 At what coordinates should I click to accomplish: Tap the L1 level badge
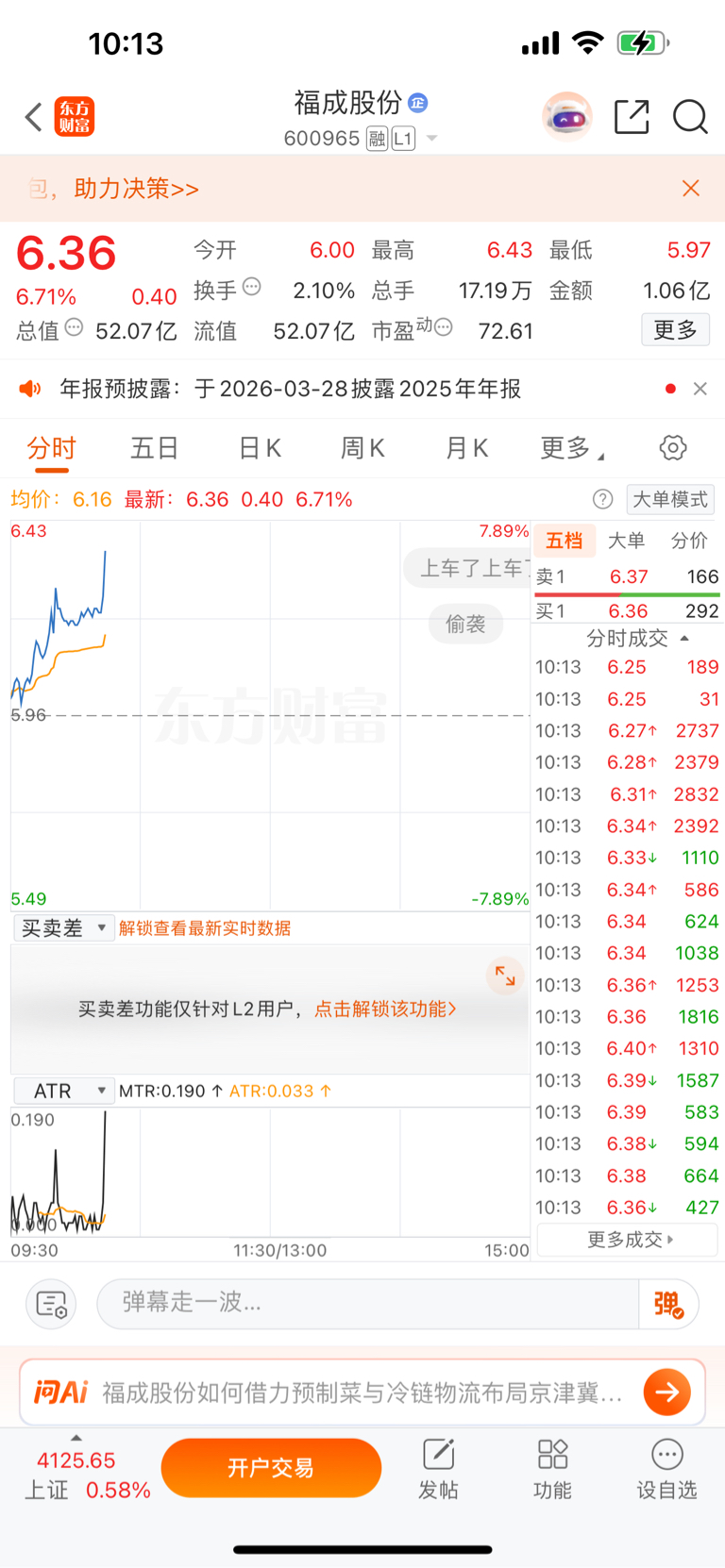[x=403, y=139]
